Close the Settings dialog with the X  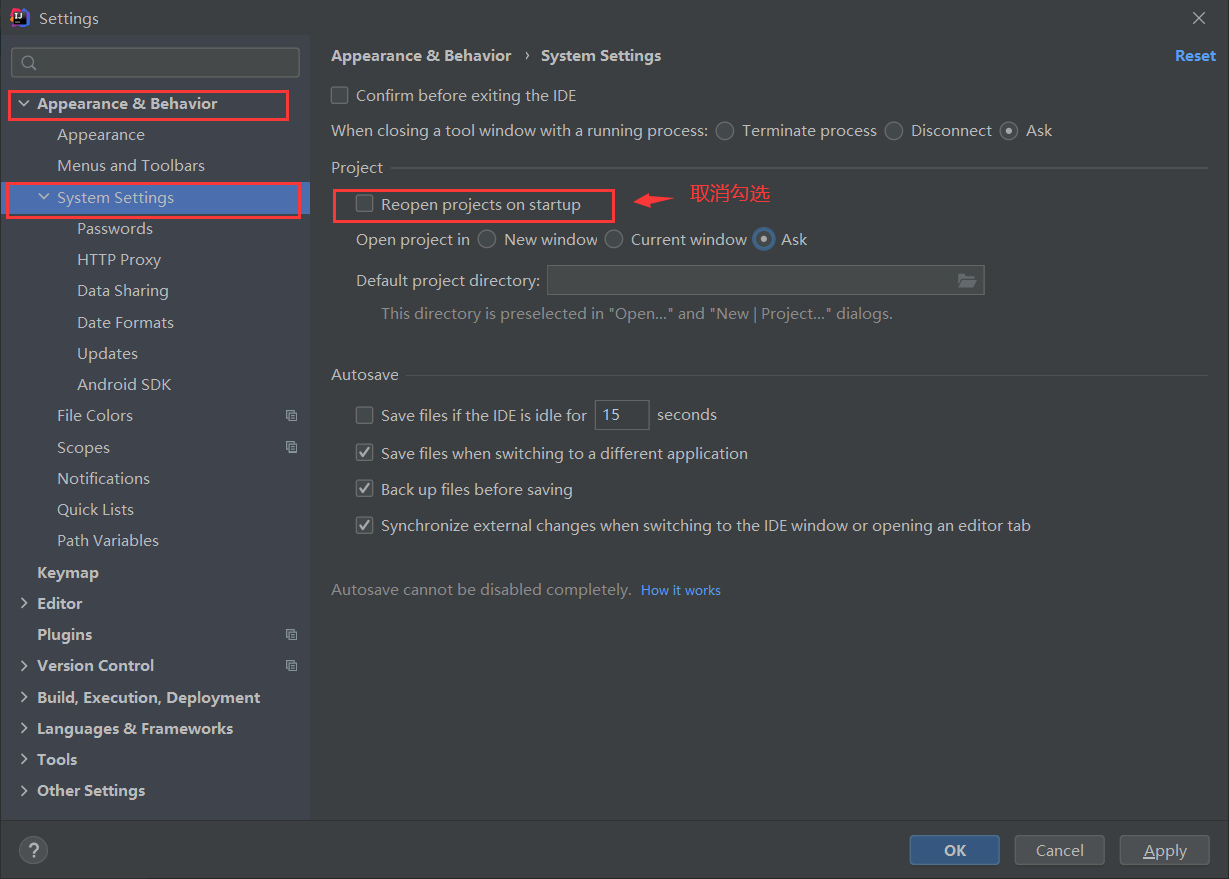pyautogui.click(x=1199, y=18)
